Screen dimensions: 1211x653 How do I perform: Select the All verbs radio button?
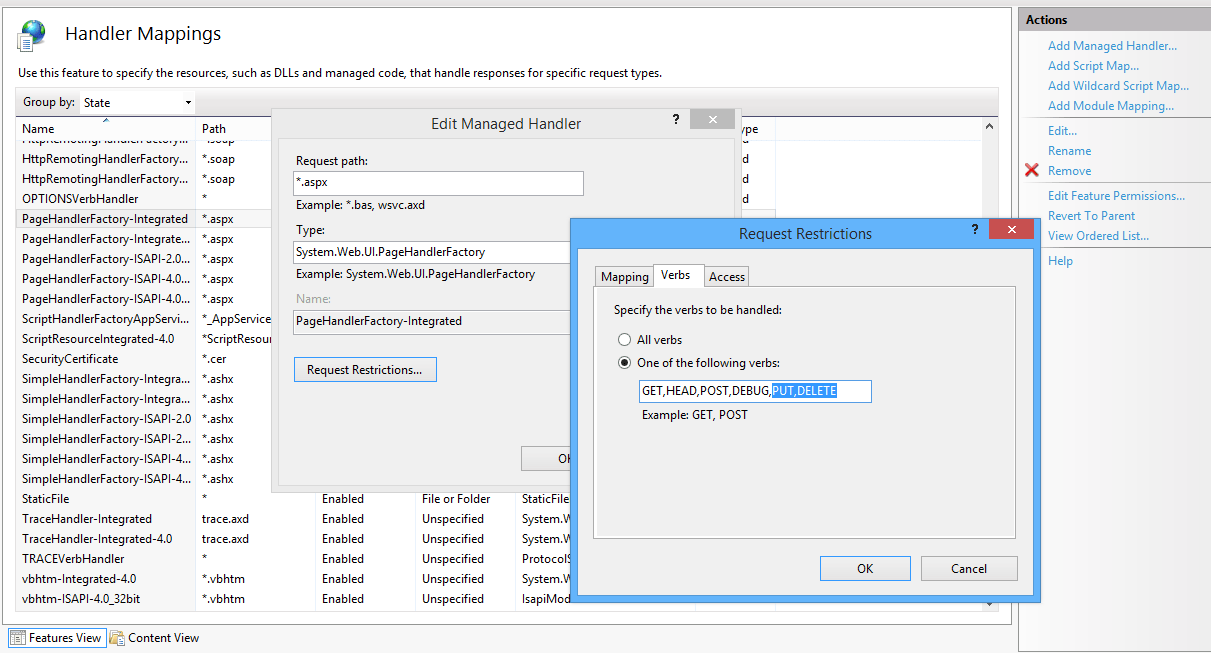[624, 340]
